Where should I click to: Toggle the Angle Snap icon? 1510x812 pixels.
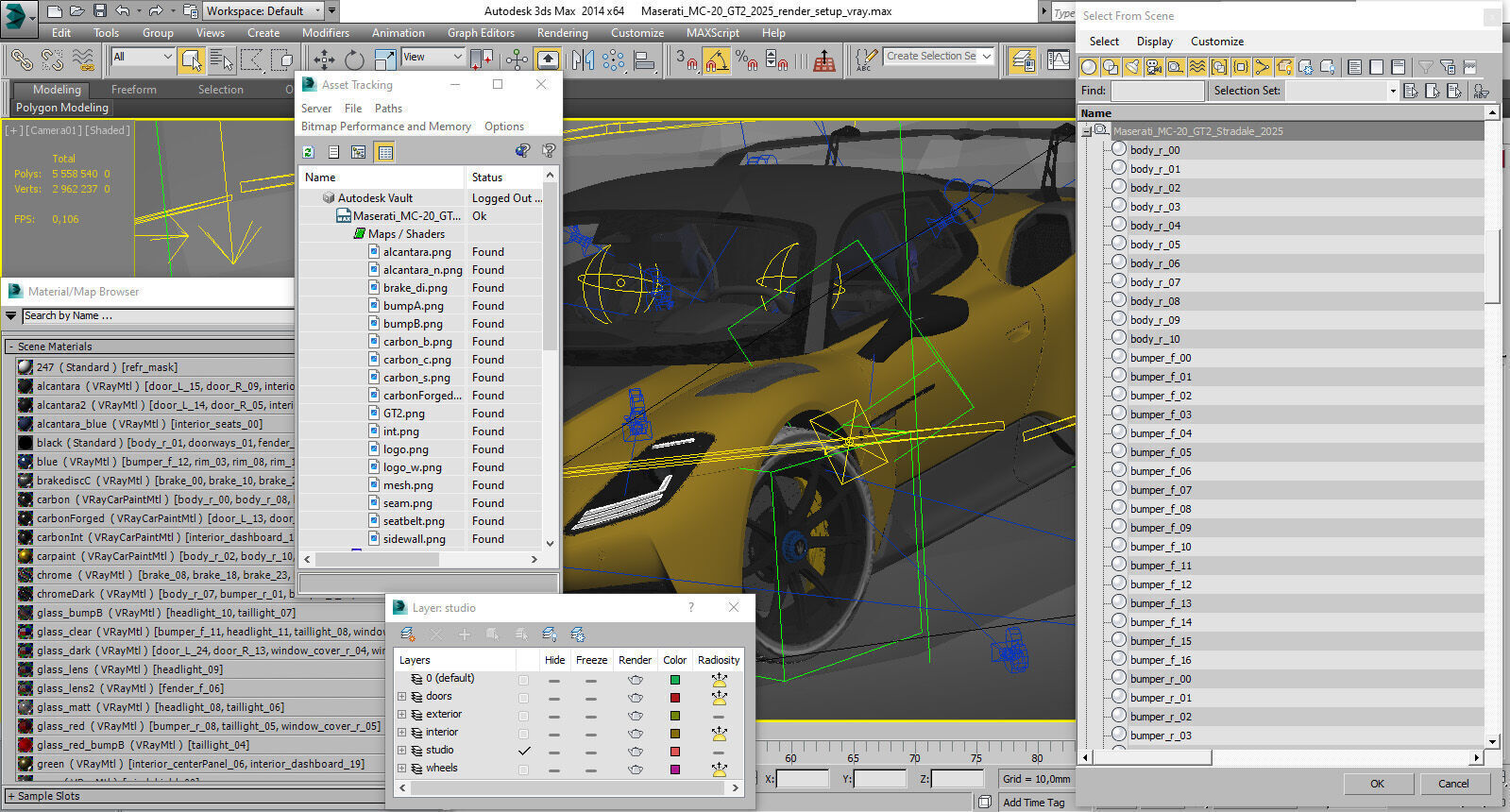717,60
